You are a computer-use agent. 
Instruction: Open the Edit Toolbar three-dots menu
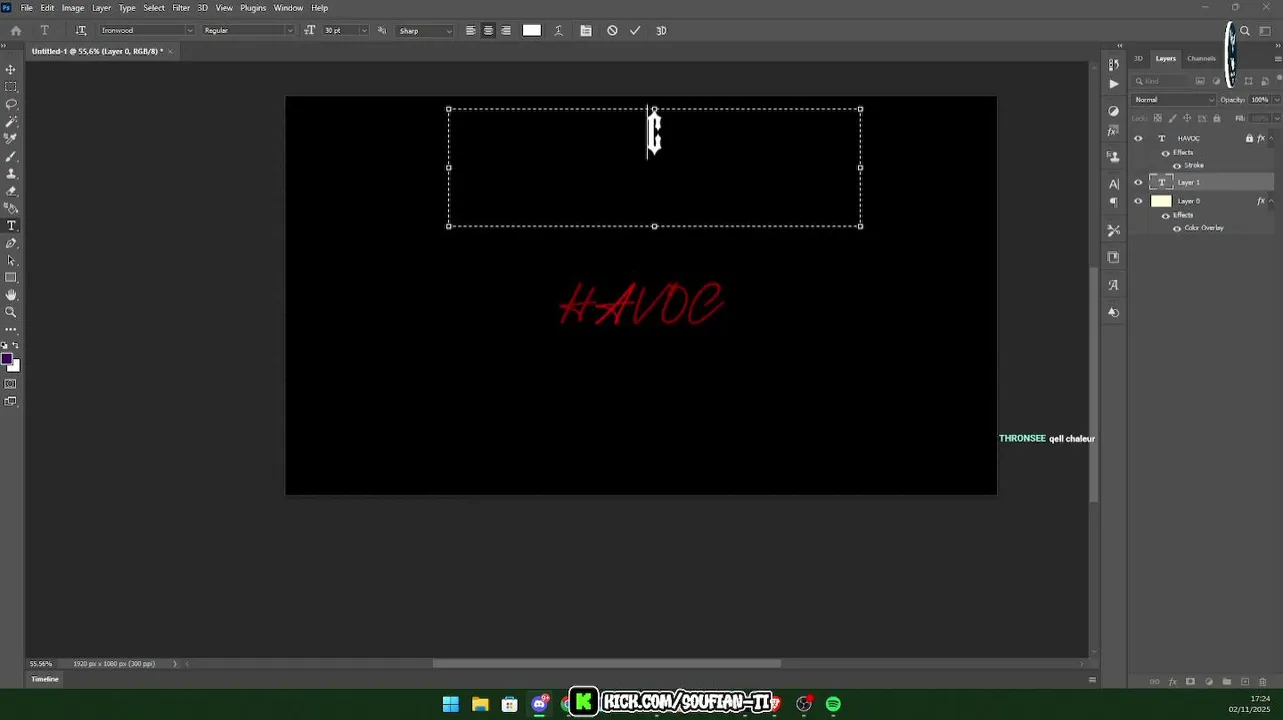11,329
